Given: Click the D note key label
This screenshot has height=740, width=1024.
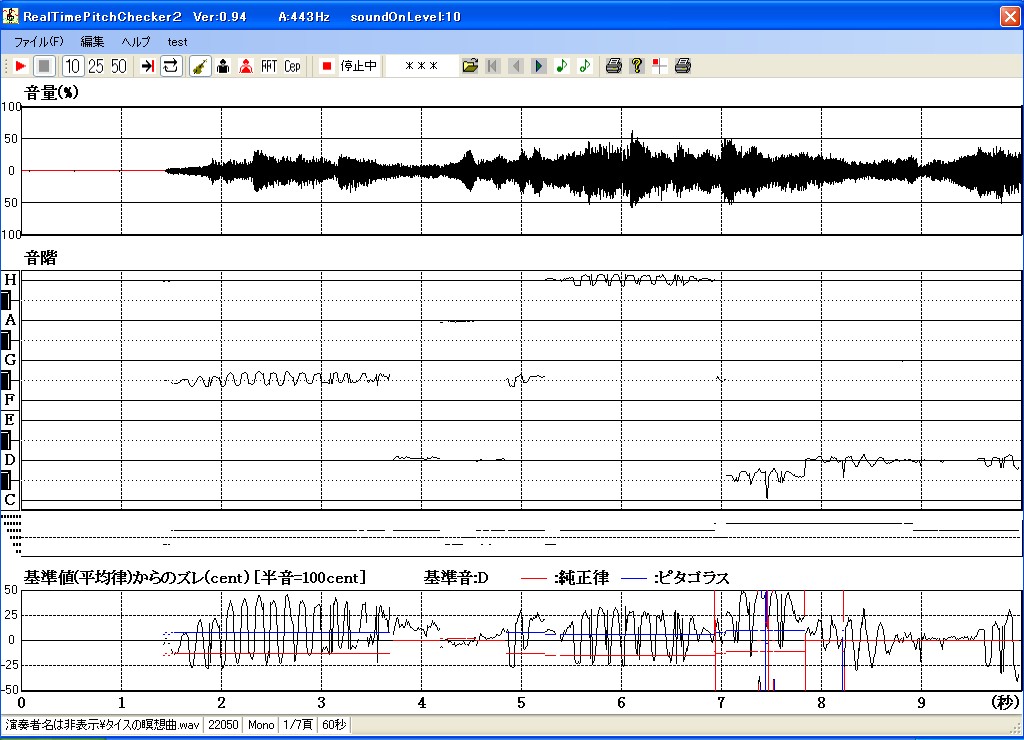Looking at the screenshot, I should tap(10, 460).
